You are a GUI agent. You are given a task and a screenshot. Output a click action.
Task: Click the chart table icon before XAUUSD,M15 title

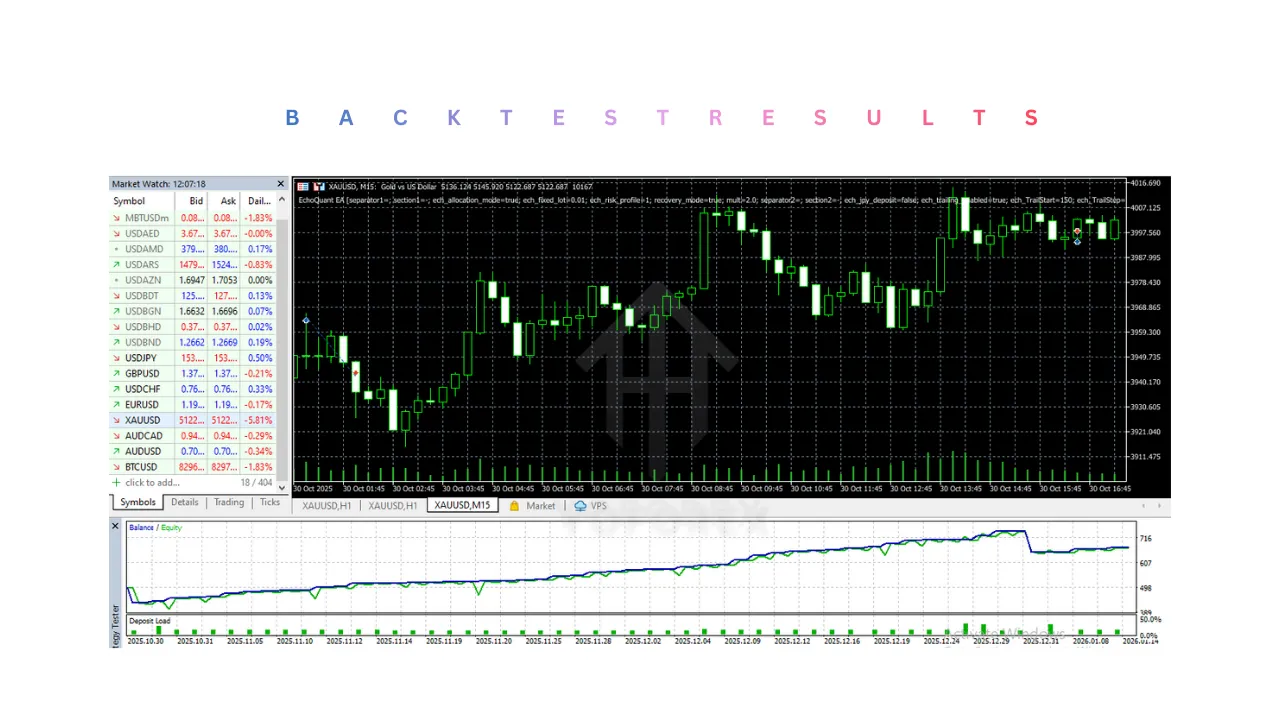click(302, 186)
